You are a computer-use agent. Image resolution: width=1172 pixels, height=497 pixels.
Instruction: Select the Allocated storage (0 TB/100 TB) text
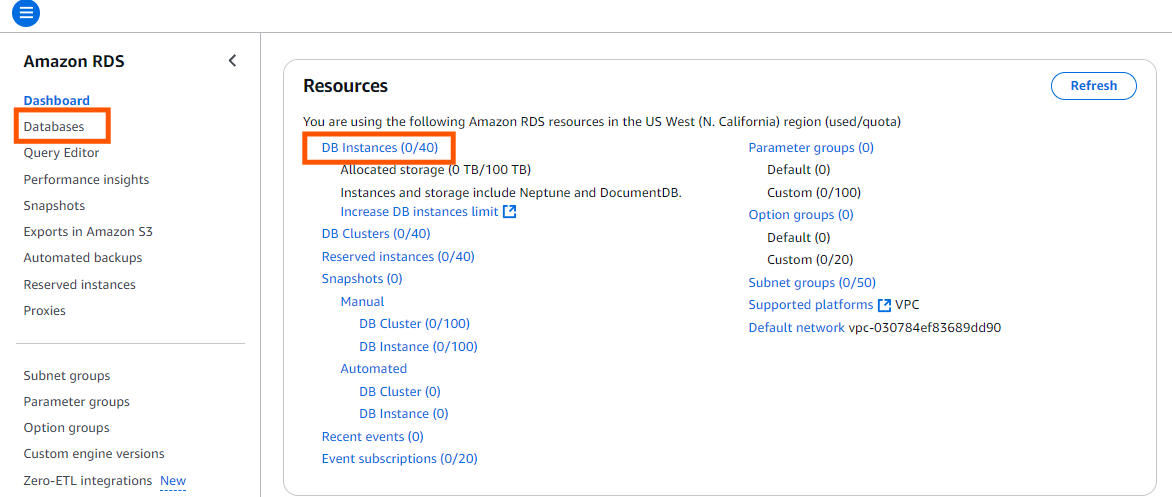pyautogui.click(x=436, y=170)
